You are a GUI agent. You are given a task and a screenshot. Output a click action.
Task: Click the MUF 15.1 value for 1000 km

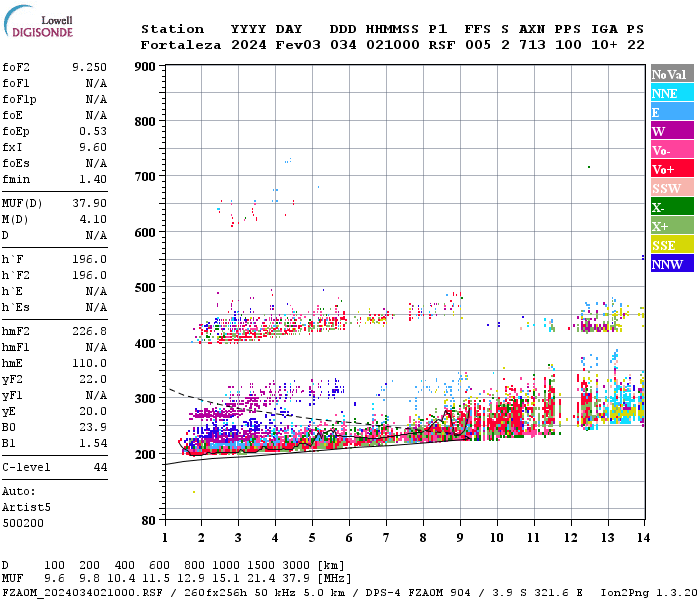click(225, 579)
